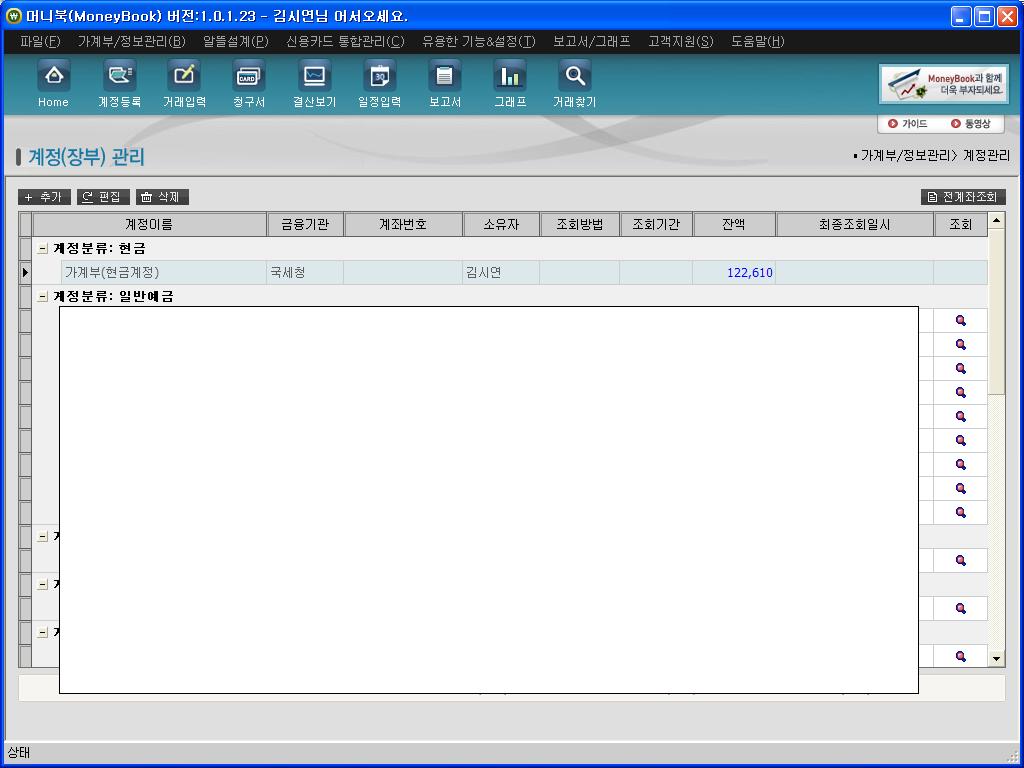Open the 그래프 chart icon
1024x768 pixels.
[x=510, y=76]
